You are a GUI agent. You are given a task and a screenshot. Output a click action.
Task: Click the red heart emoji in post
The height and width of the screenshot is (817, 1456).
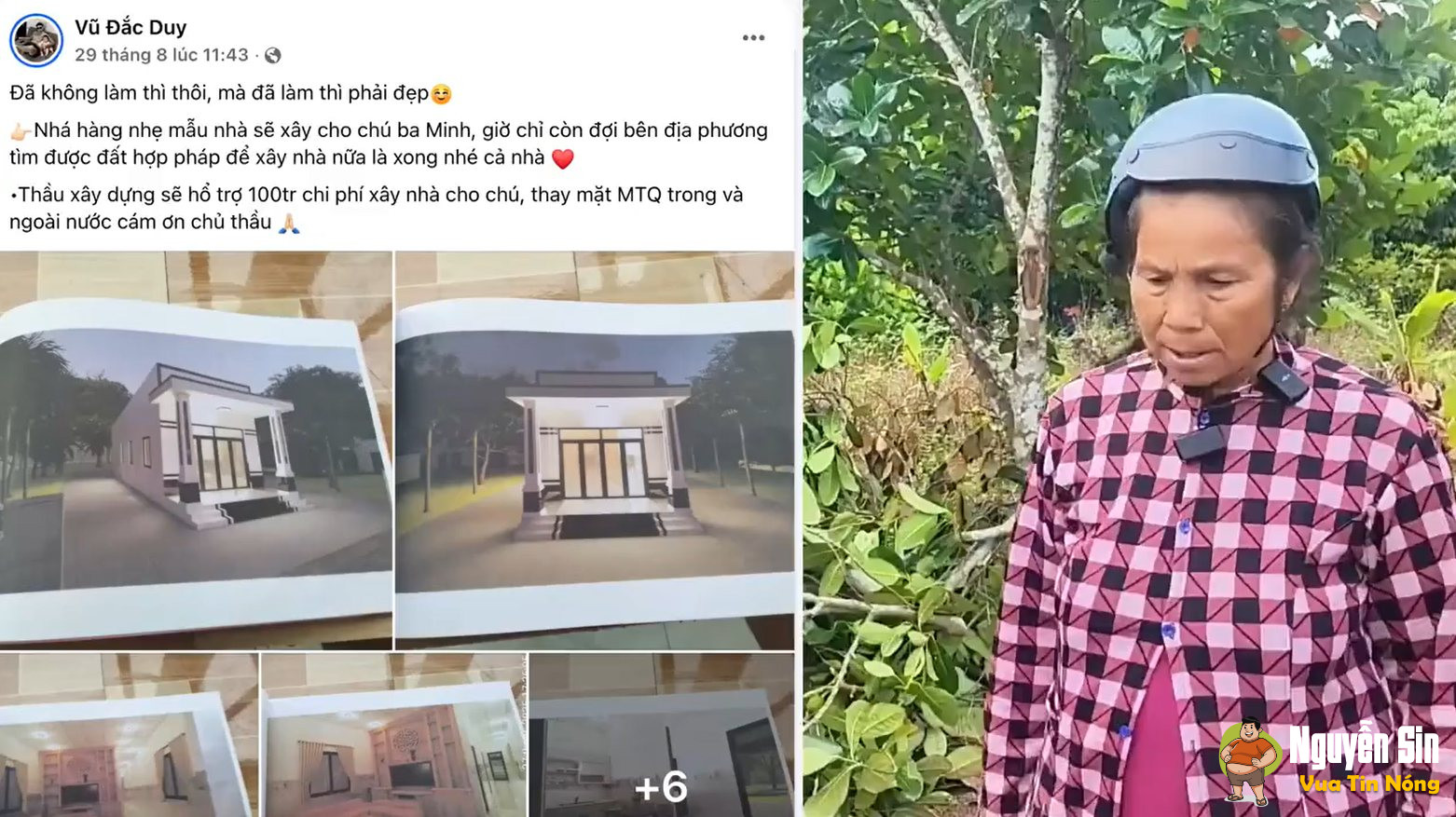pos(563,158)
